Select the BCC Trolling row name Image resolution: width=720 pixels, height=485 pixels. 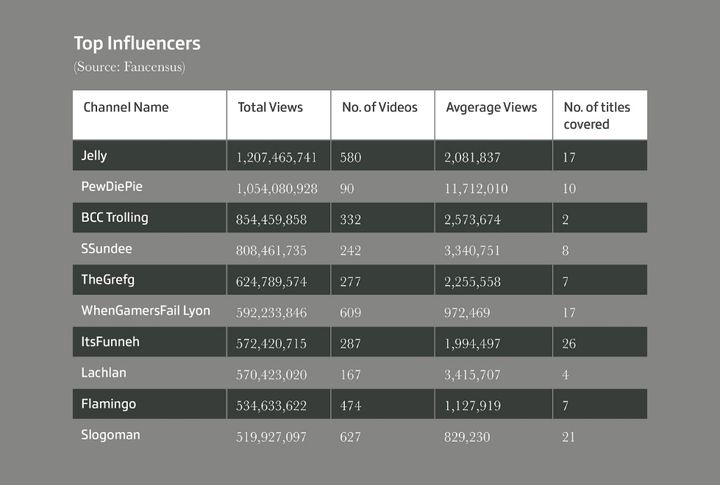115,218
